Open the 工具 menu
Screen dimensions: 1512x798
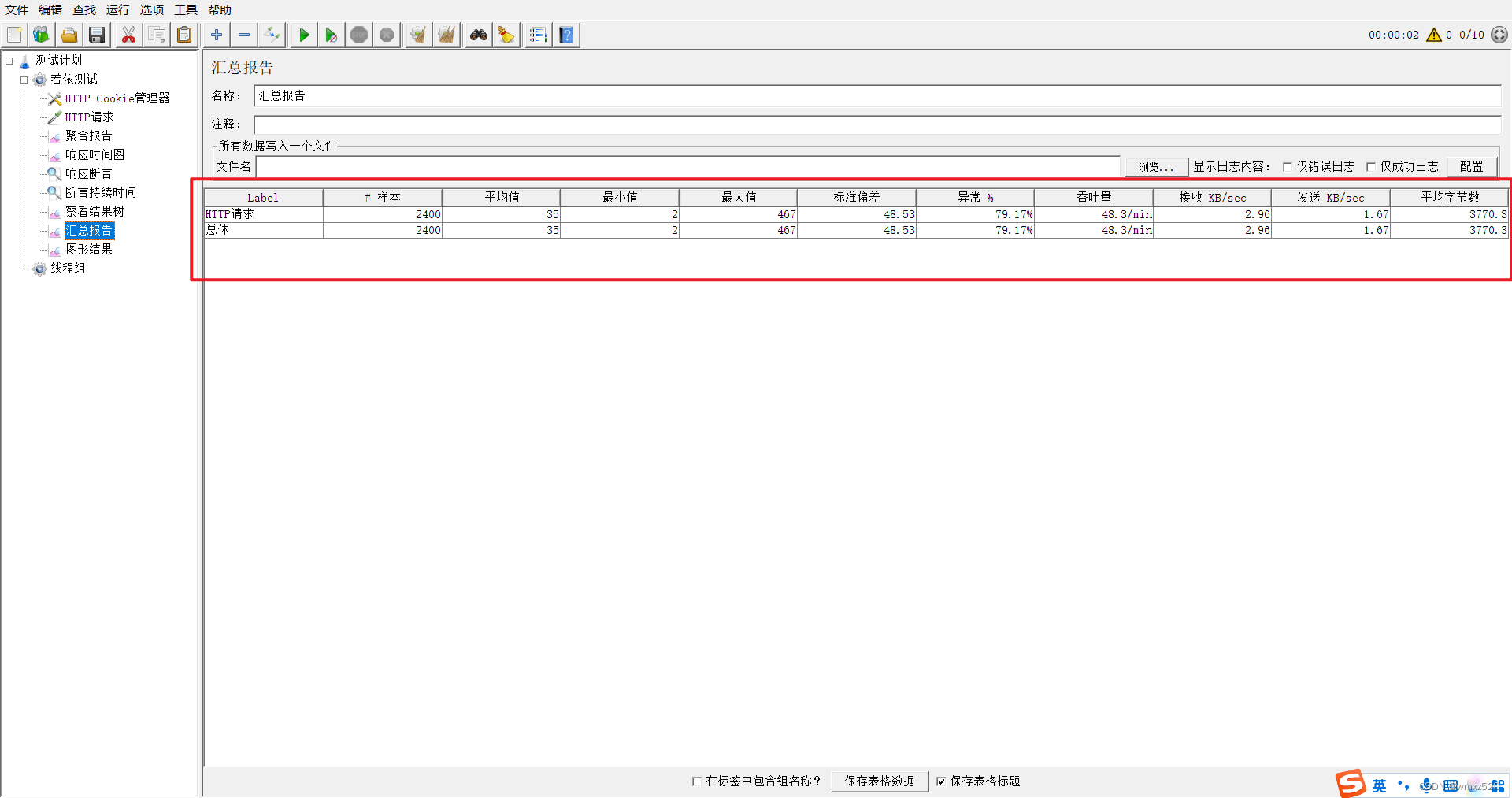pyautogui.click(x=186, y=9)
